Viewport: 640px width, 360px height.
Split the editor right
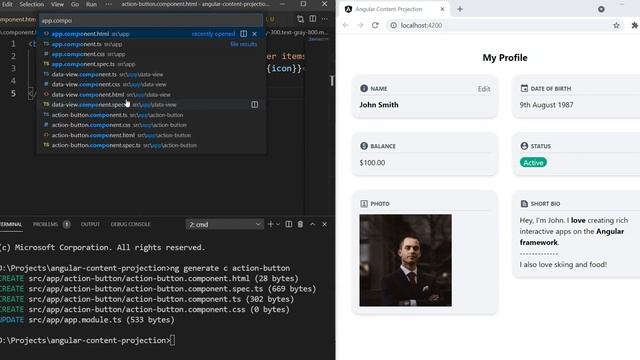point(313,19)
